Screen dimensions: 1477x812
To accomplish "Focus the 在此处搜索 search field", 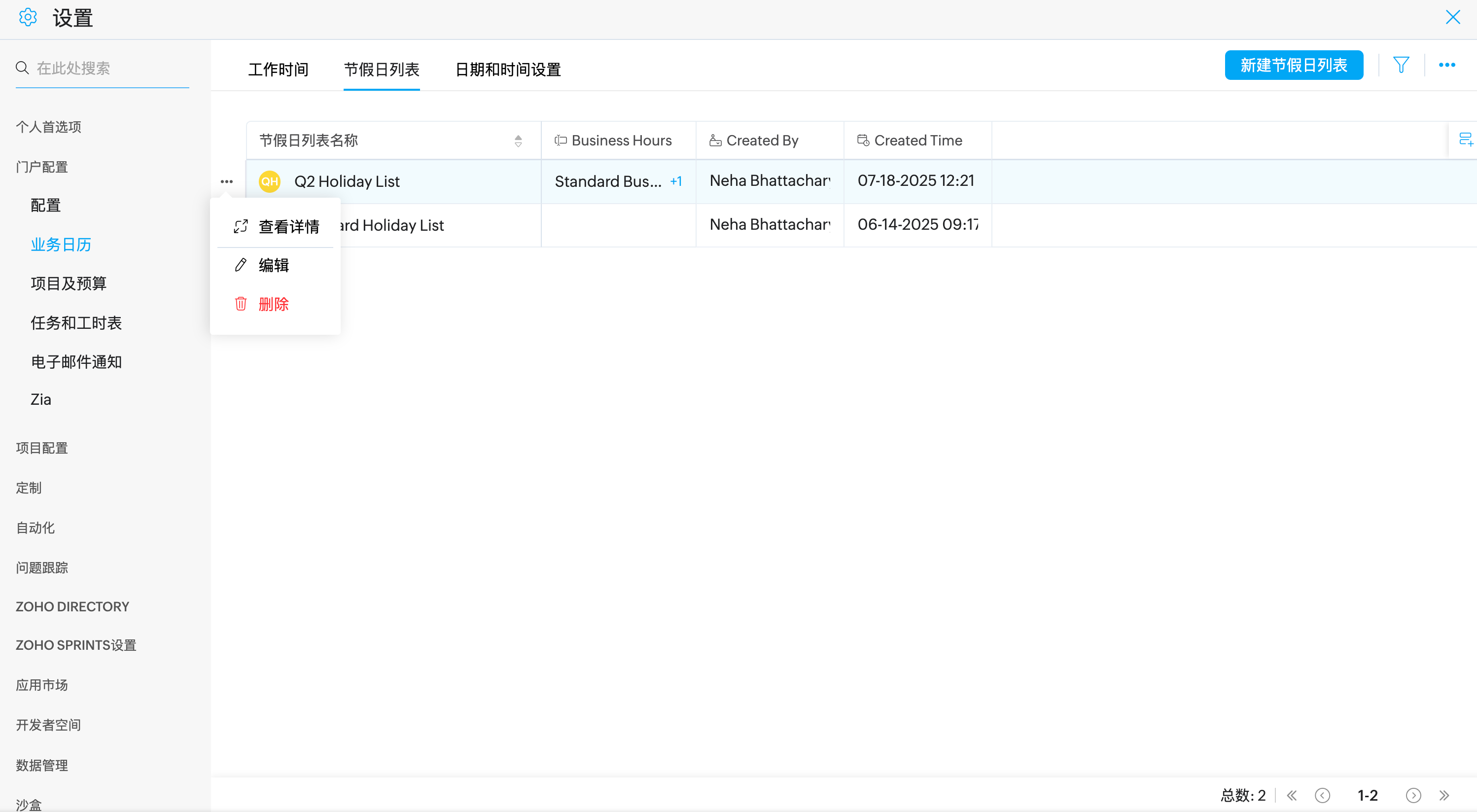I will coord(109,68).
